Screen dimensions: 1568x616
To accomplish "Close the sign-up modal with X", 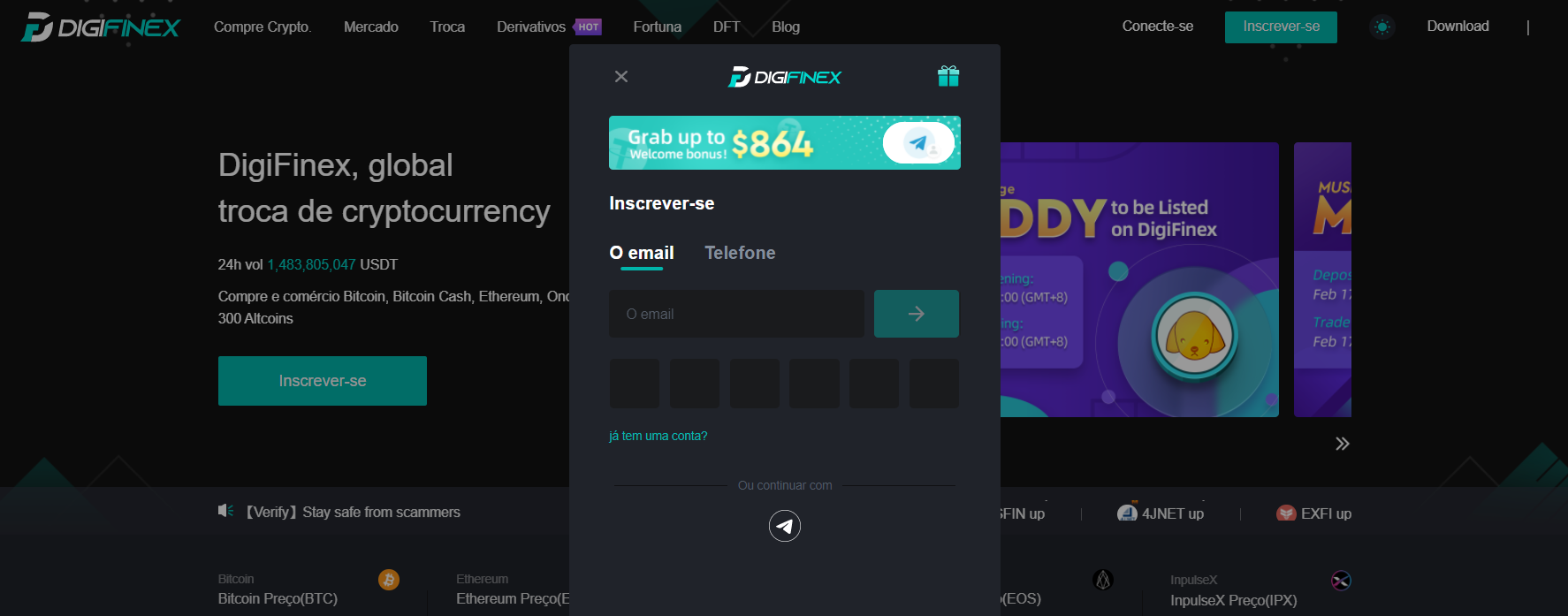I will point(621,77).
